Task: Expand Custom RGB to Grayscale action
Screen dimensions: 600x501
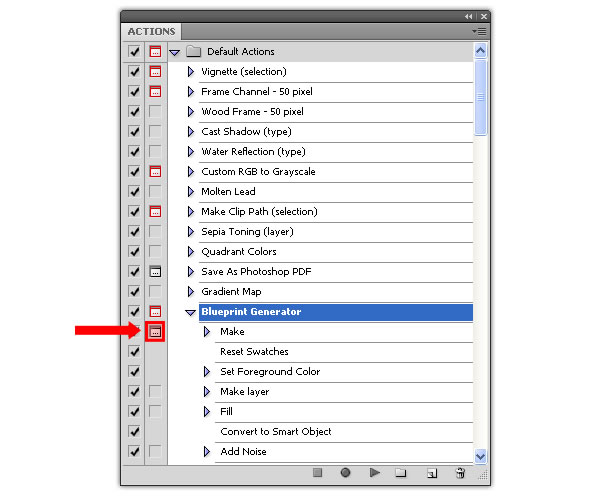Action: pos(191,171)
